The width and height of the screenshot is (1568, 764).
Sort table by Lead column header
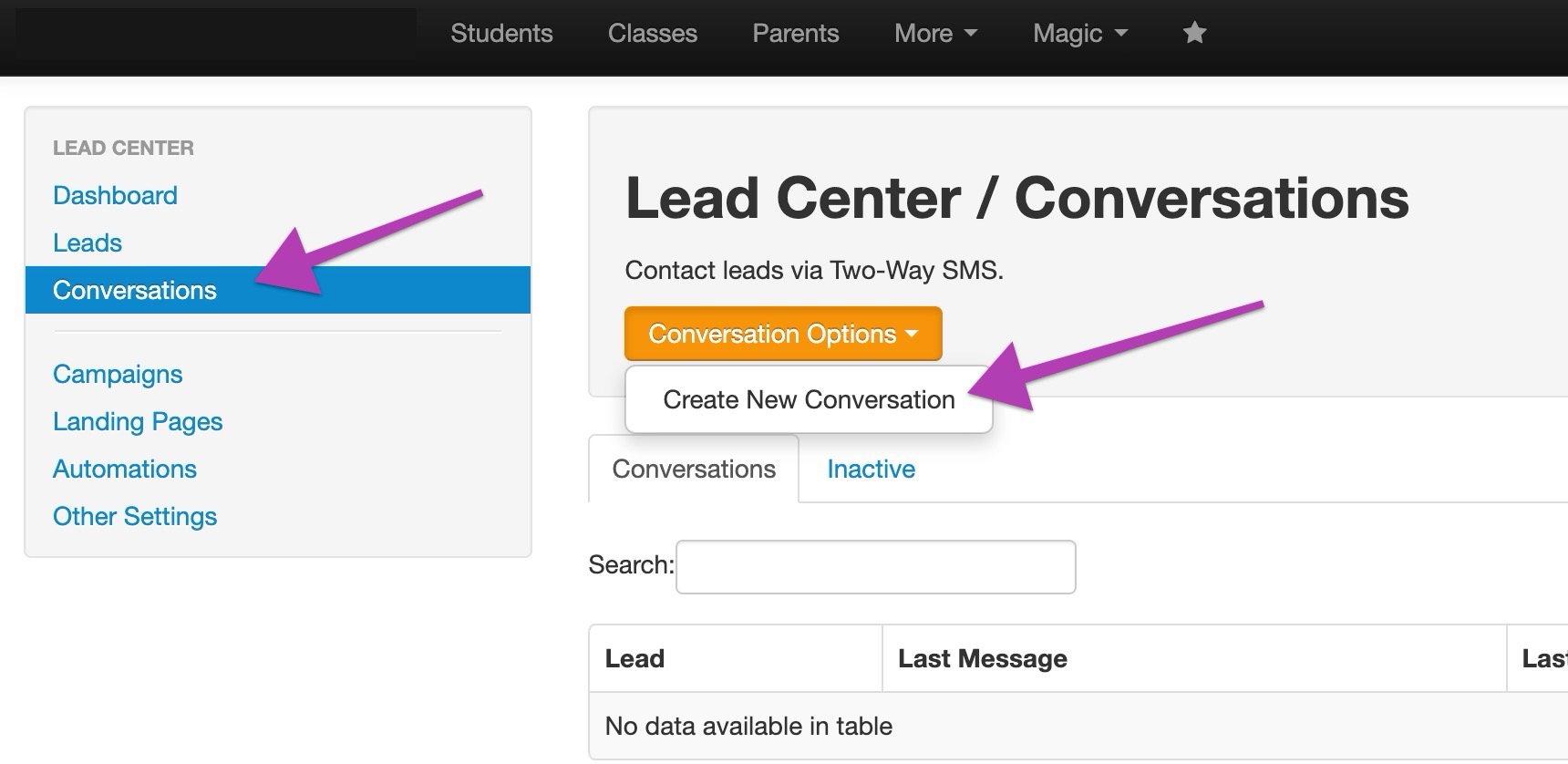tap(735, 658)
